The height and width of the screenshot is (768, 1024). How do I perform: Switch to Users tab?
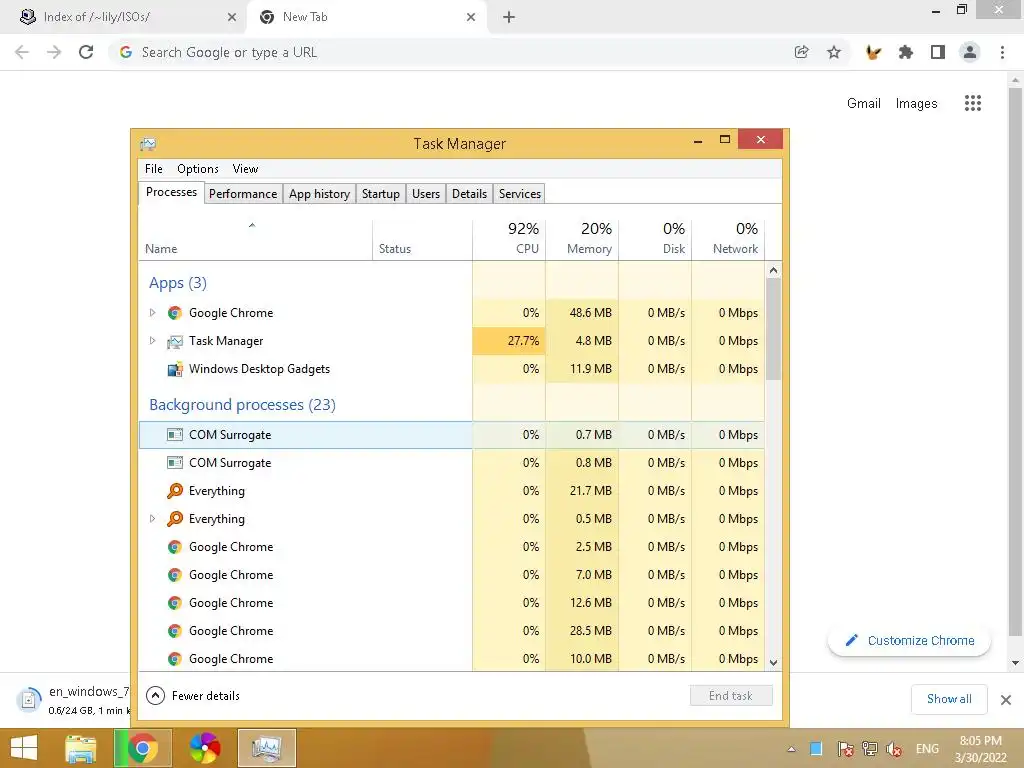coord(426,194)
